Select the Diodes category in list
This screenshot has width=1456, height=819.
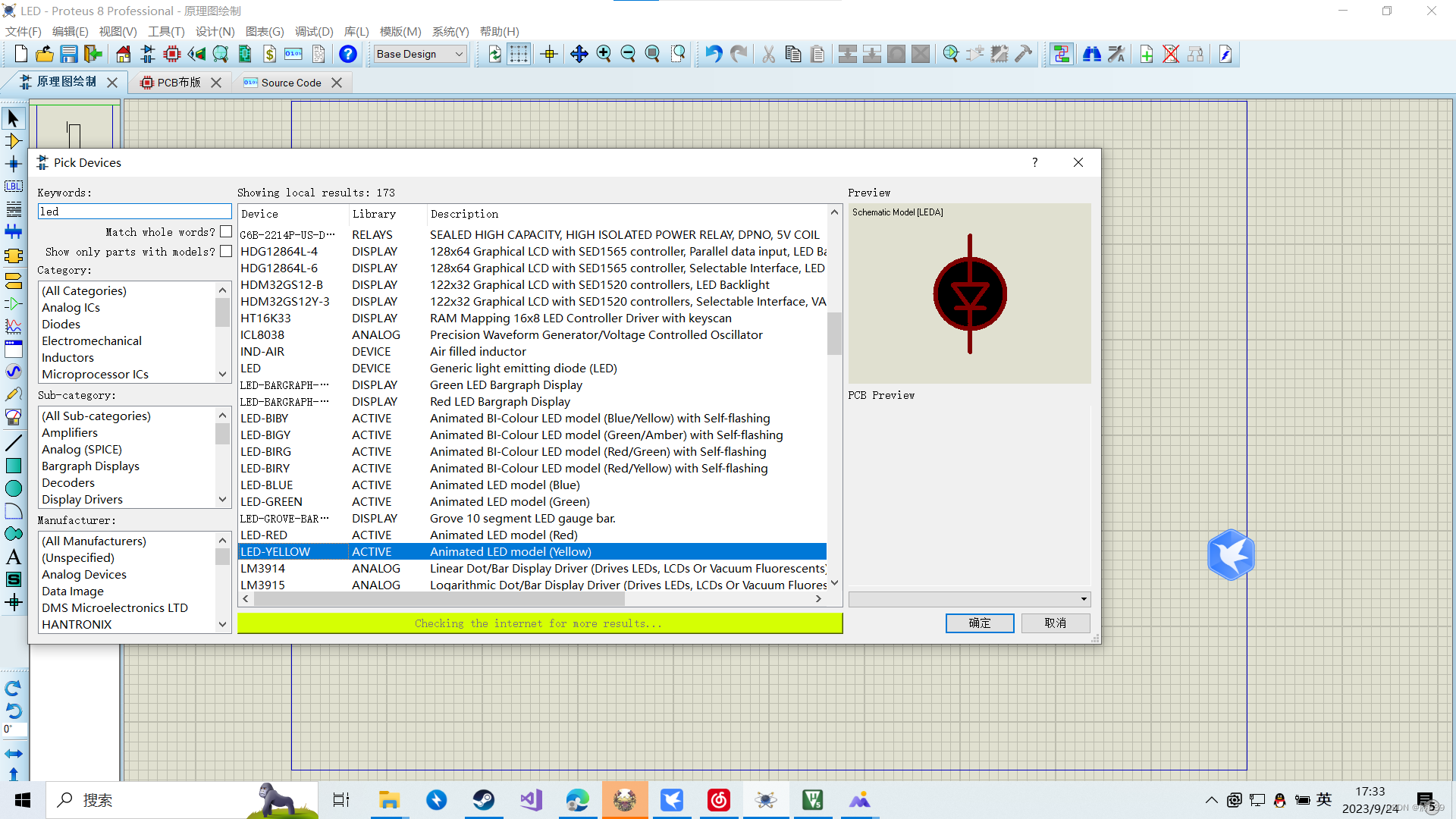[61, 324]
